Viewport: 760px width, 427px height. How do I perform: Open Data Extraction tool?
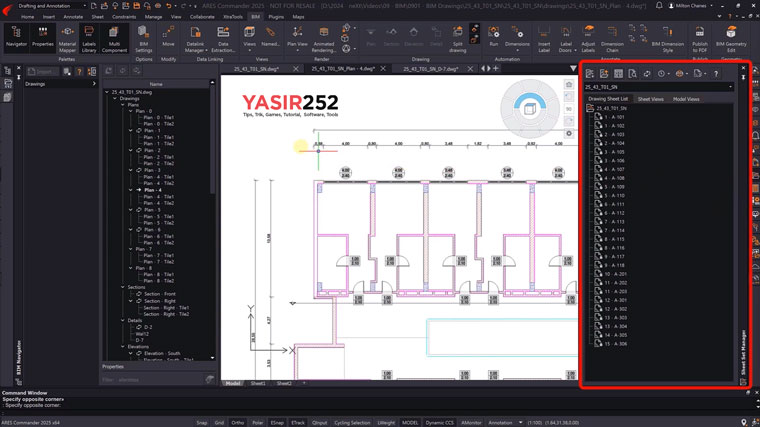coord(223,39)
